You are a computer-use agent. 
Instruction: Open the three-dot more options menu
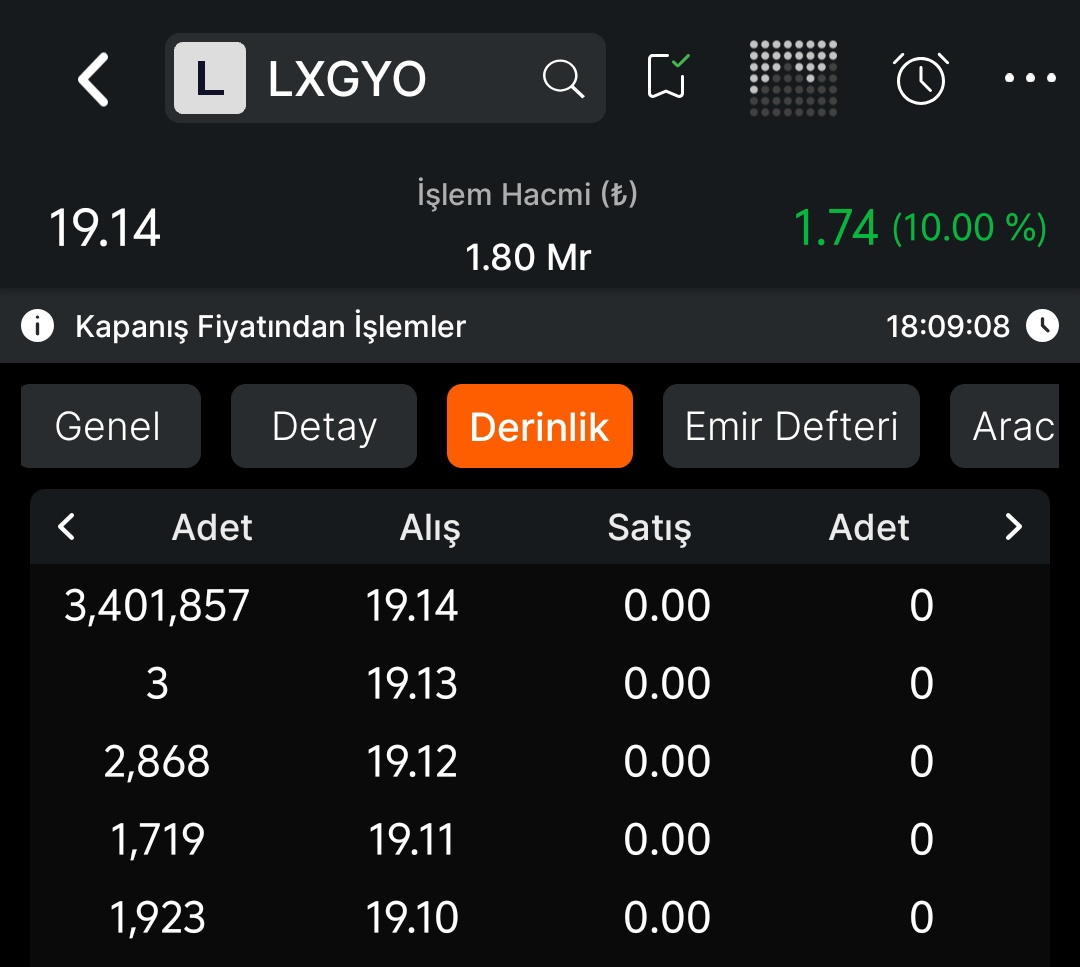tap(1030, 78)
